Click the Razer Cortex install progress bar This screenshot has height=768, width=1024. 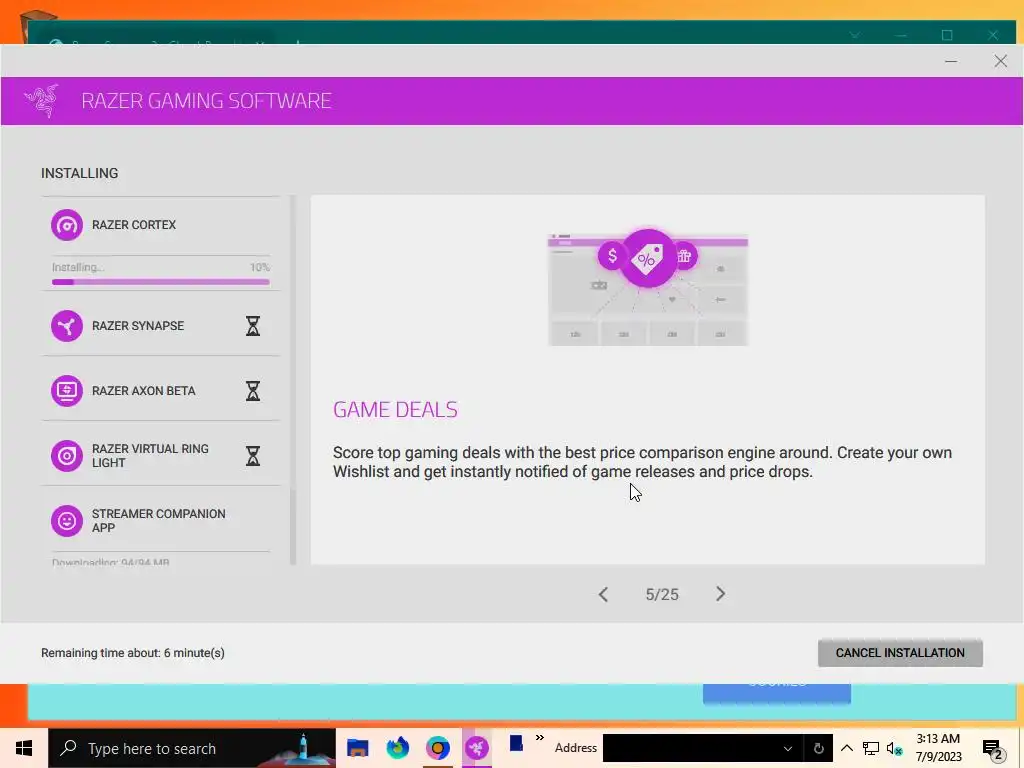click(161, 282)
